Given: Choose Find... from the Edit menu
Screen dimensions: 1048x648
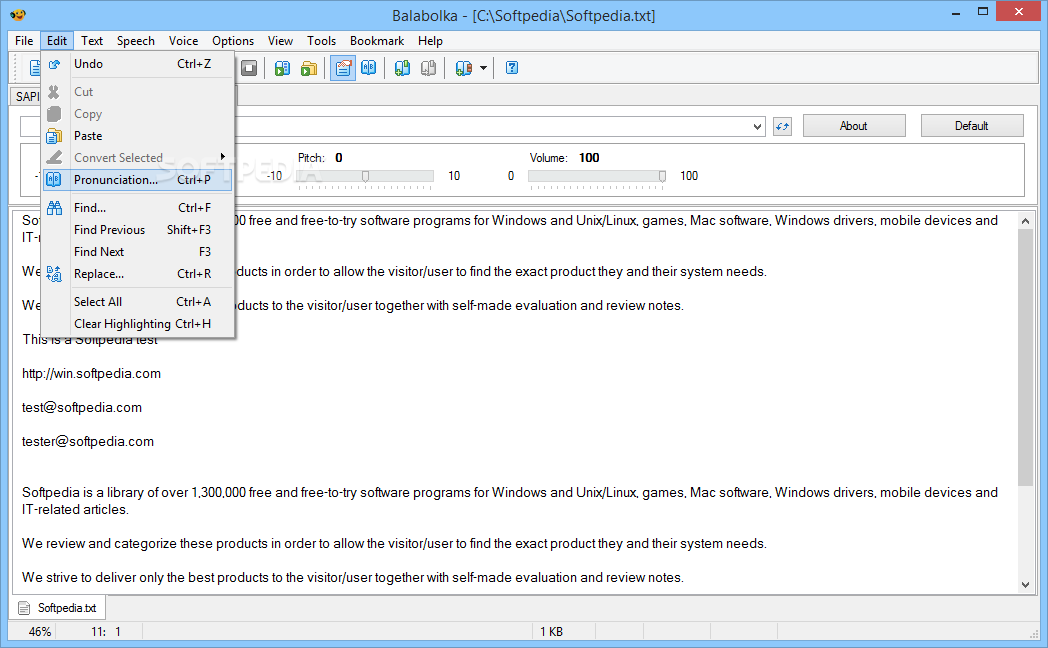Looking at the screenshot, I should pos(138,208).
